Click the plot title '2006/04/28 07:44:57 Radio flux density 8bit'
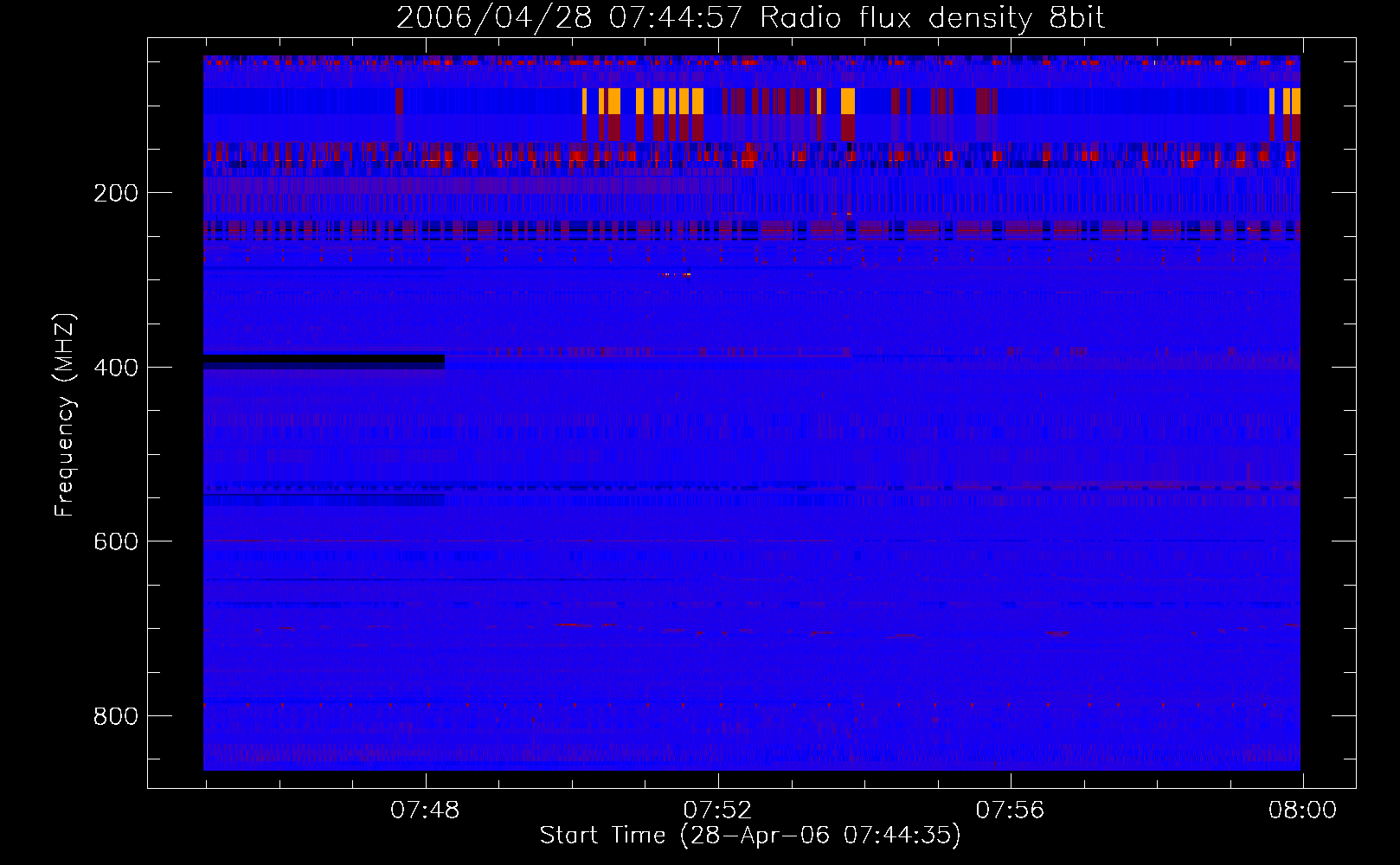 pos(750,17)
